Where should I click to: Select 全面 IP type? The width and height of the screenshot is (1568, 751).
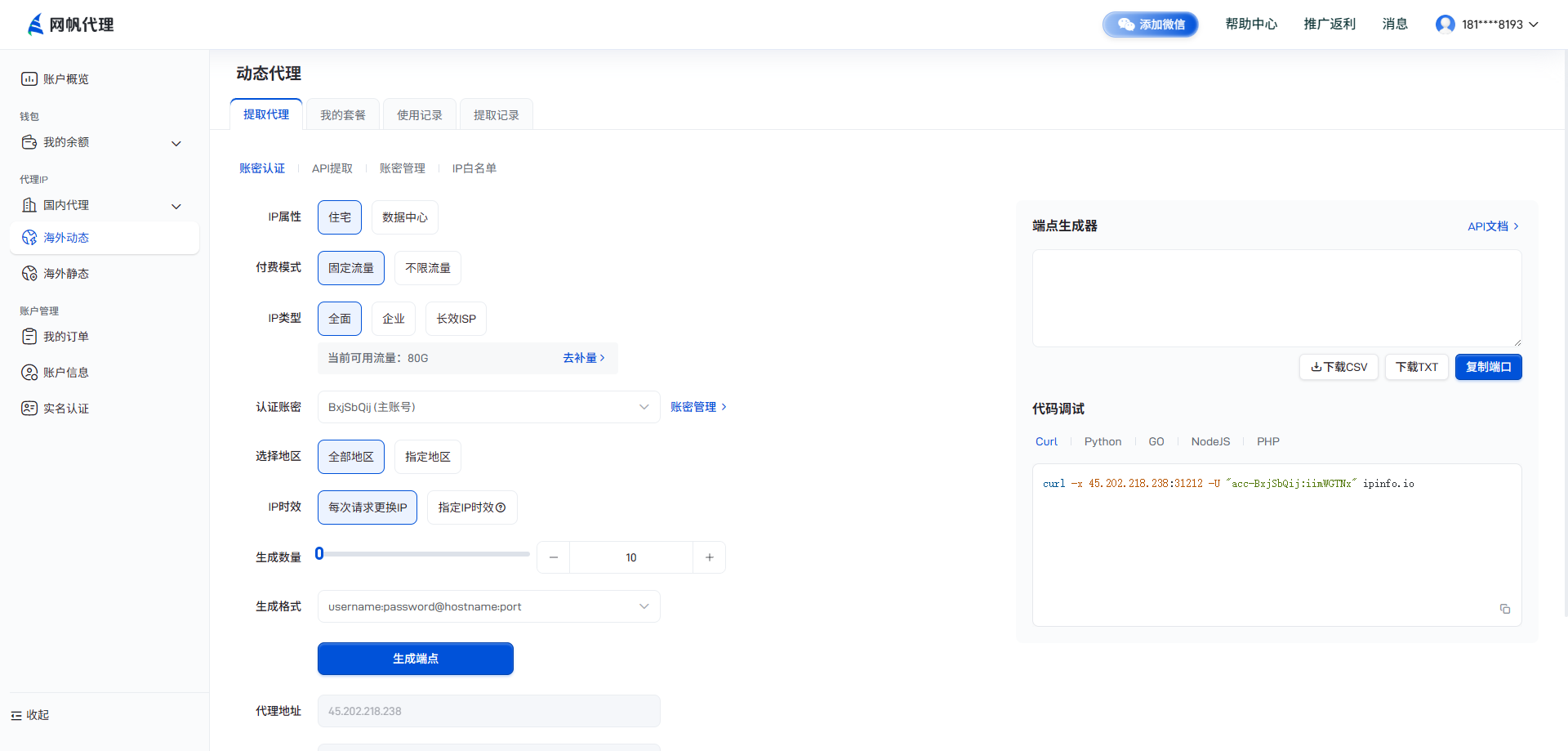coord(340,319)
